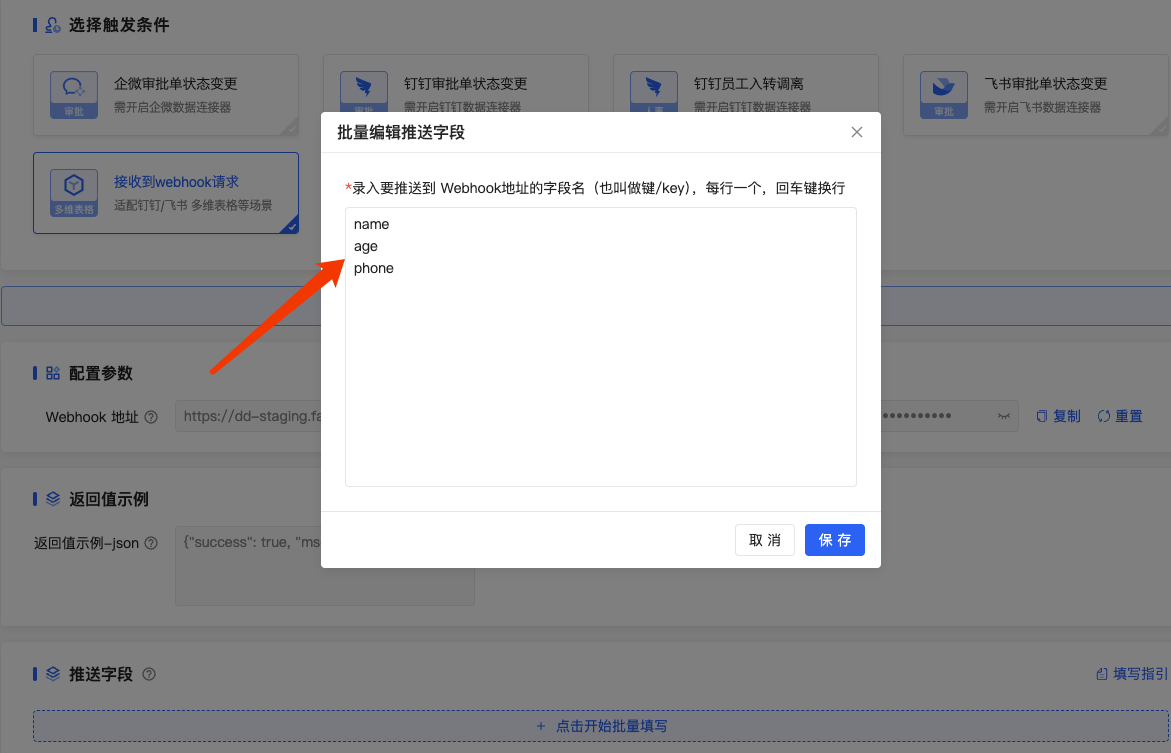Click the 多维表格 cube icon
The image size is (1171, 753).
pos(74,193)
